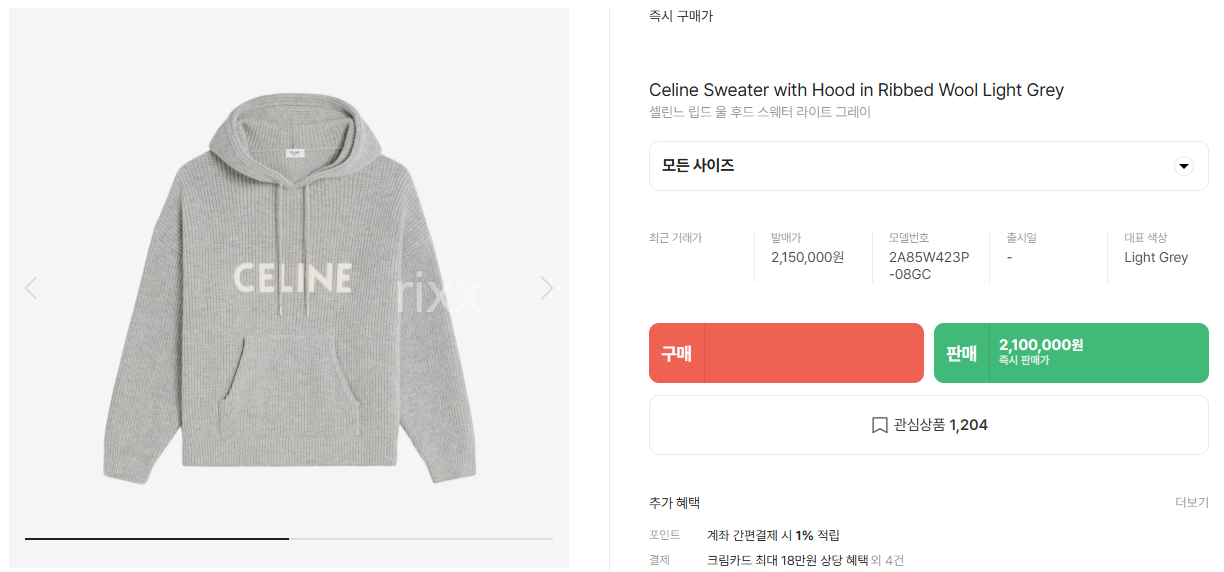Click the bookmark icon beside 관심상품
The width and height of the screenshot is (1224, 572).
[879, 425]
